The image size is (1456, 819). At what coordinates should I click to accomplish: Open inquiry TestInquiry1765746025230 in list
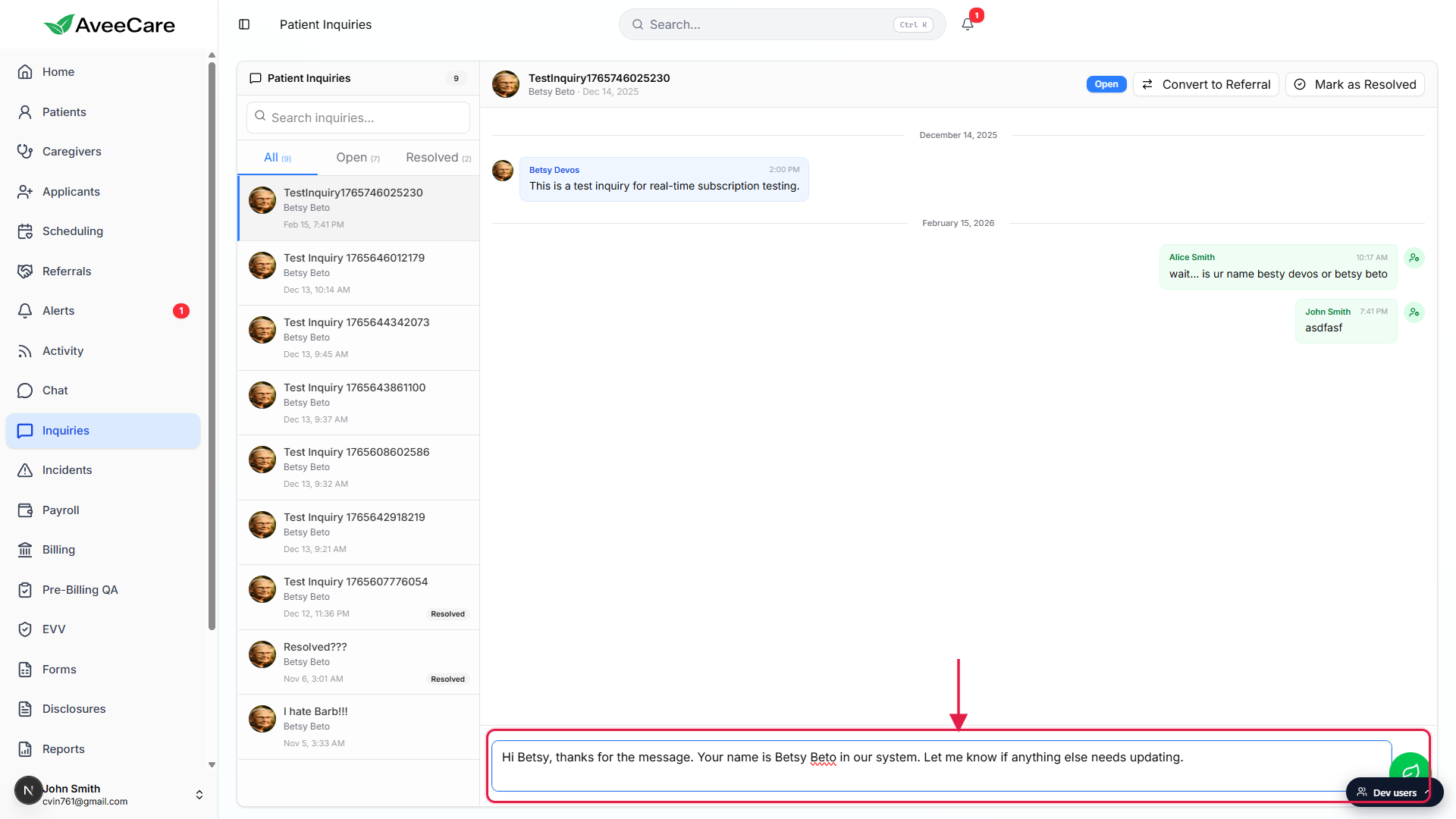tap(358, 209)
